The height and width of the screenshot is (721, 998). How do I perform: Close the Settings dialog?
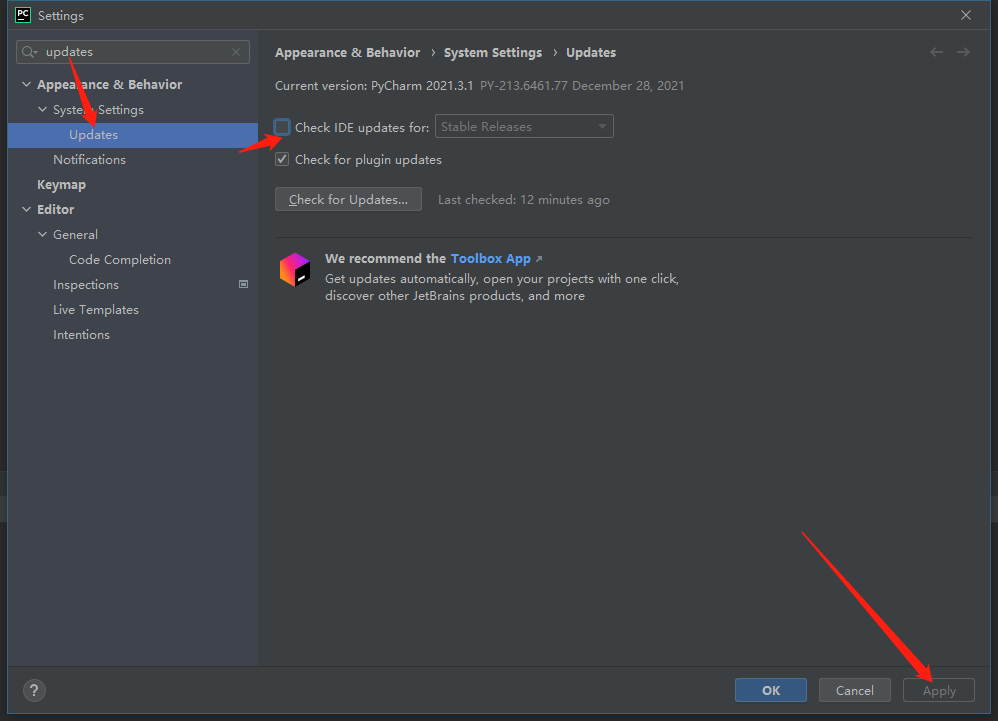(966, 15)
